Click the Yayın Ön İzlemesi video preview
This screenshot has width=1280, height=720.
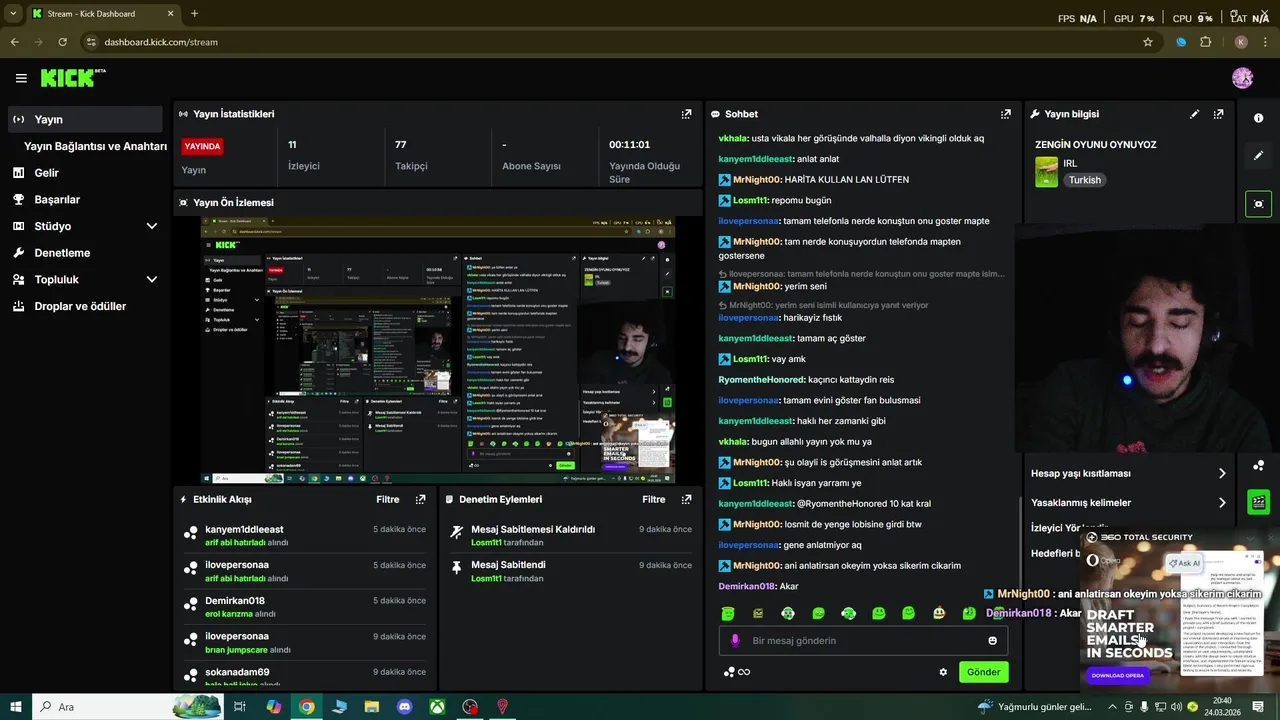coord(438,350)
